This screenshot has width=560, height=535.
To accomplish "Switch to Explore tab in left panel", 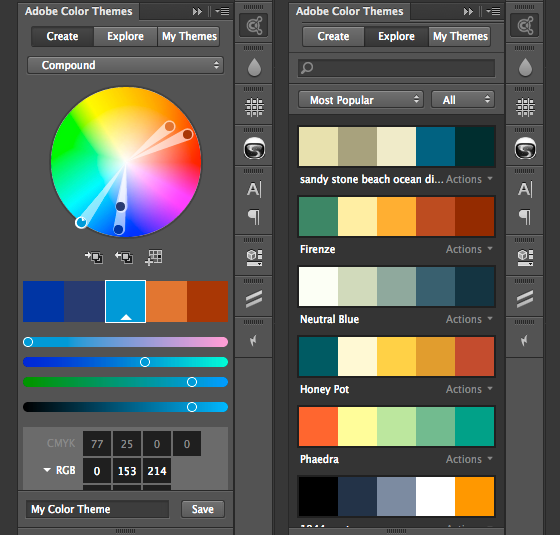I will (125, 36).
